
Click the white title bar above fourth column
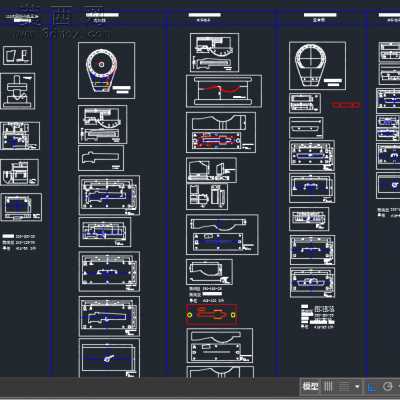320,15
